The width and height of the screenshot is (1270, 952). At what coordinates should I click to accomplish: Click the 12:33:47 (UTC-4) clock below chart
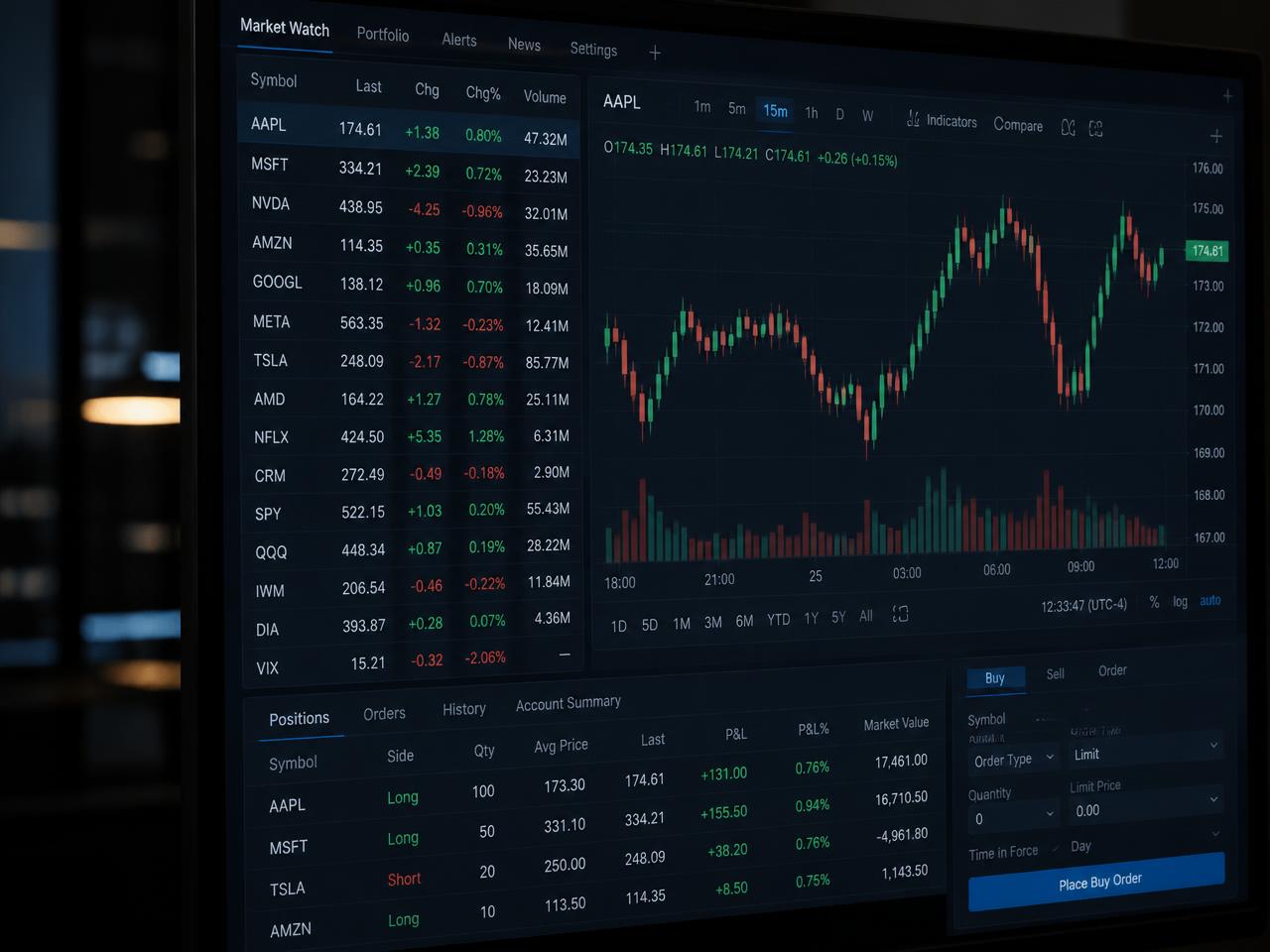(1083, 605)
